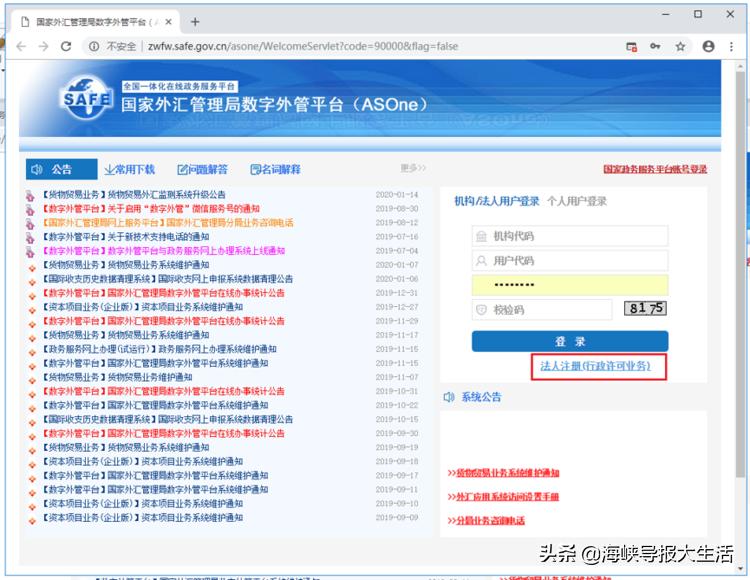Click the speaker icon next to 系统公告
The width and height of the screenshot is (750, 580).
(x=449, y=397)
